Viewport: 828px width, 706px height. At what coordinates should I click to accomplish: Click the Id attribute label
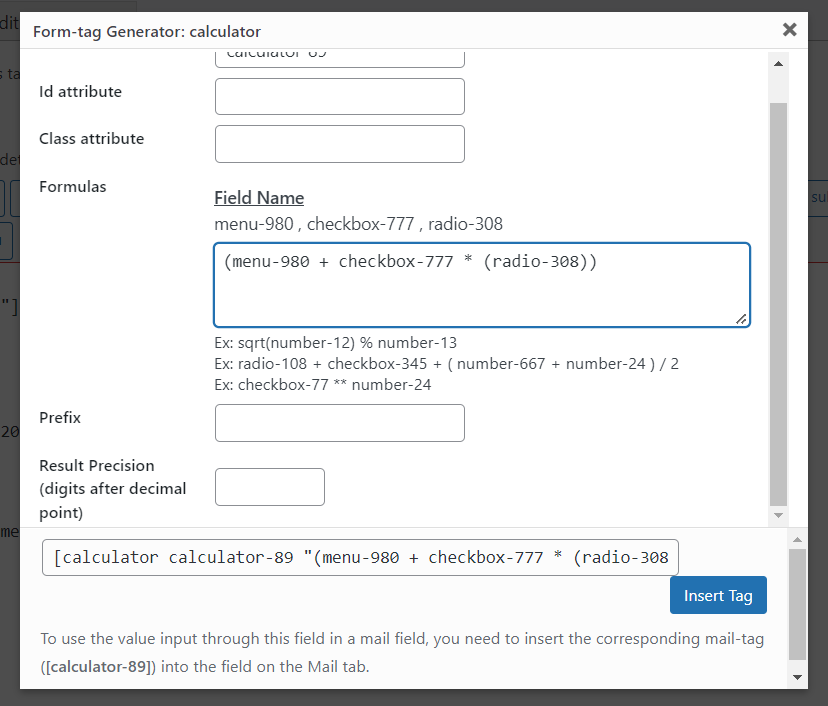pos(80,92)
